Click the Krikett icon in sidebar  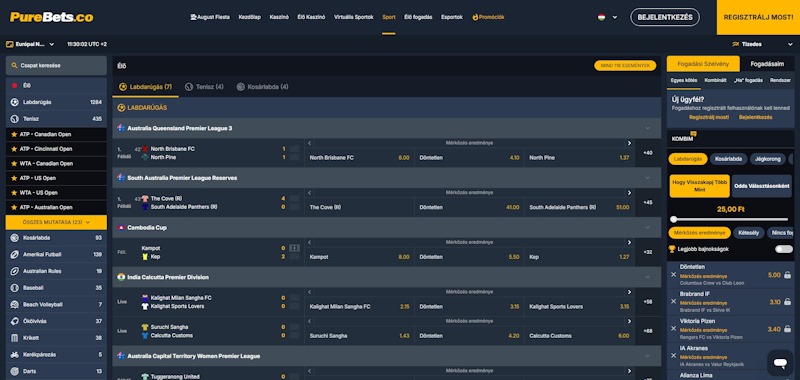pyautogui.click(x=14, y=338)
